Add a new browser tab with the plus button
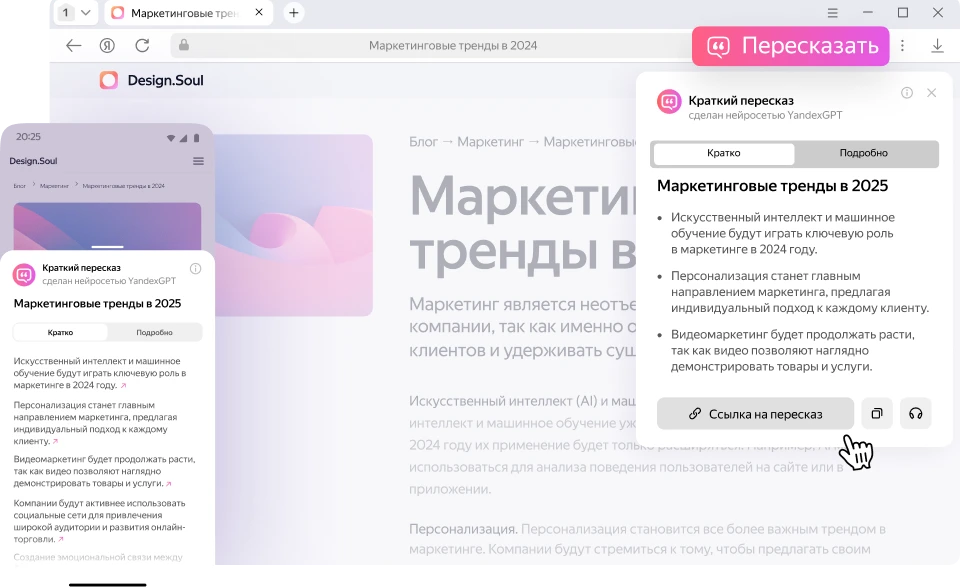This screenshot has height=588, width=960. click(294, 13)
